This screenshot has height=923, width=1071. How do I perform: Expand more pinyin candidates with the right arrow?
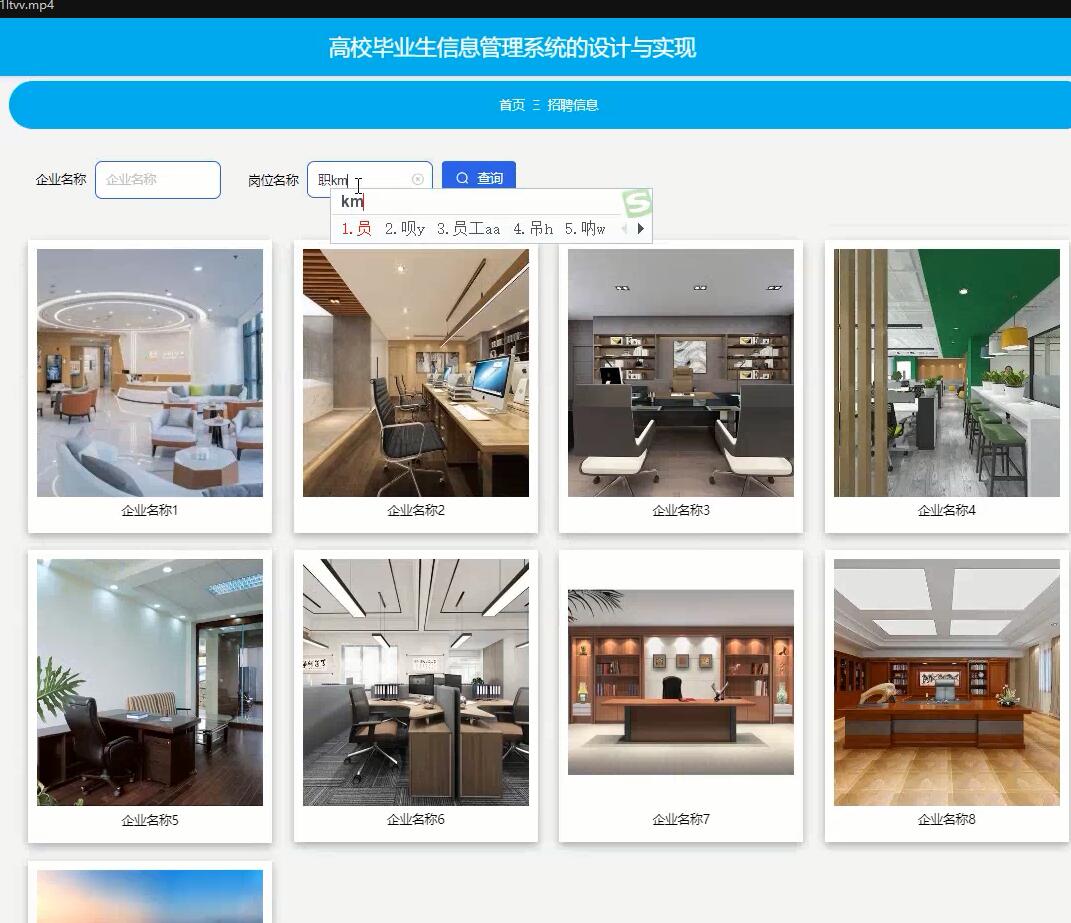(x=641, y=228)
